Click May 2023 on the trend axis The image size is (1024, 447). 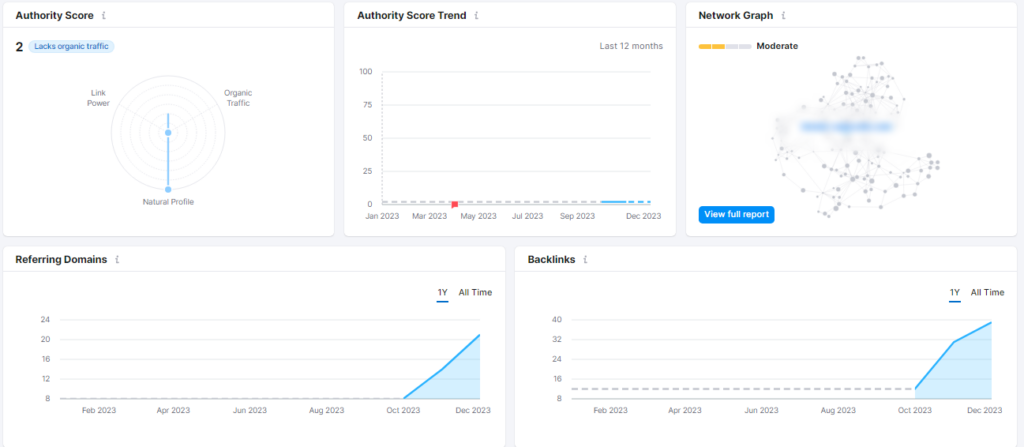tap(479, 216)
